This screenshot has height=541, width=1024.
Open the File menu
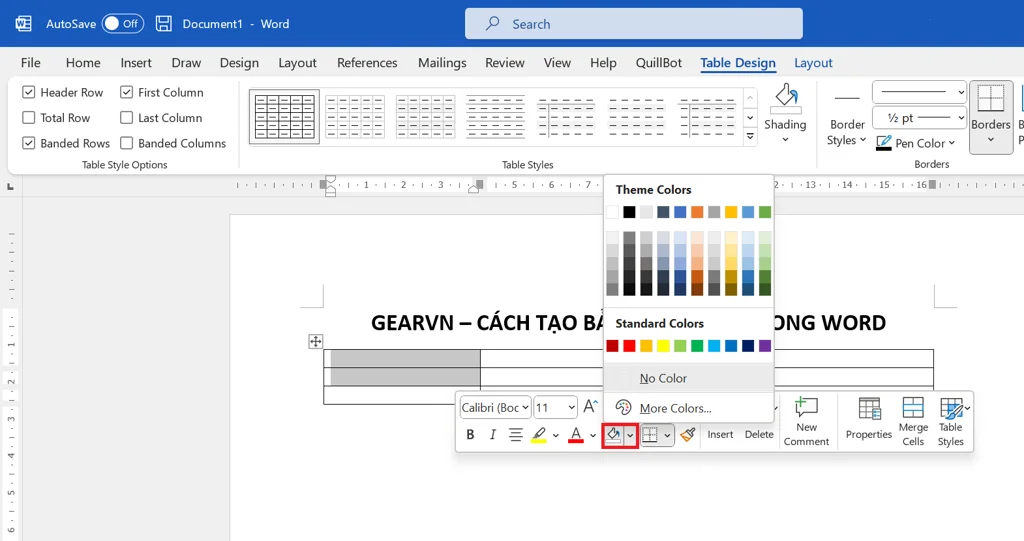pos(31,63)
